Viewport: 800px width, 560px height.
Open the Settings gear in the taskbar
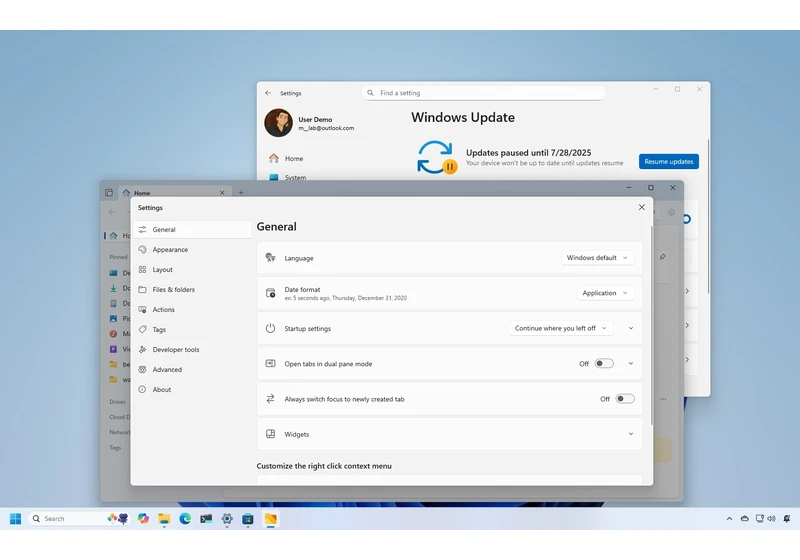click(227, 519)
